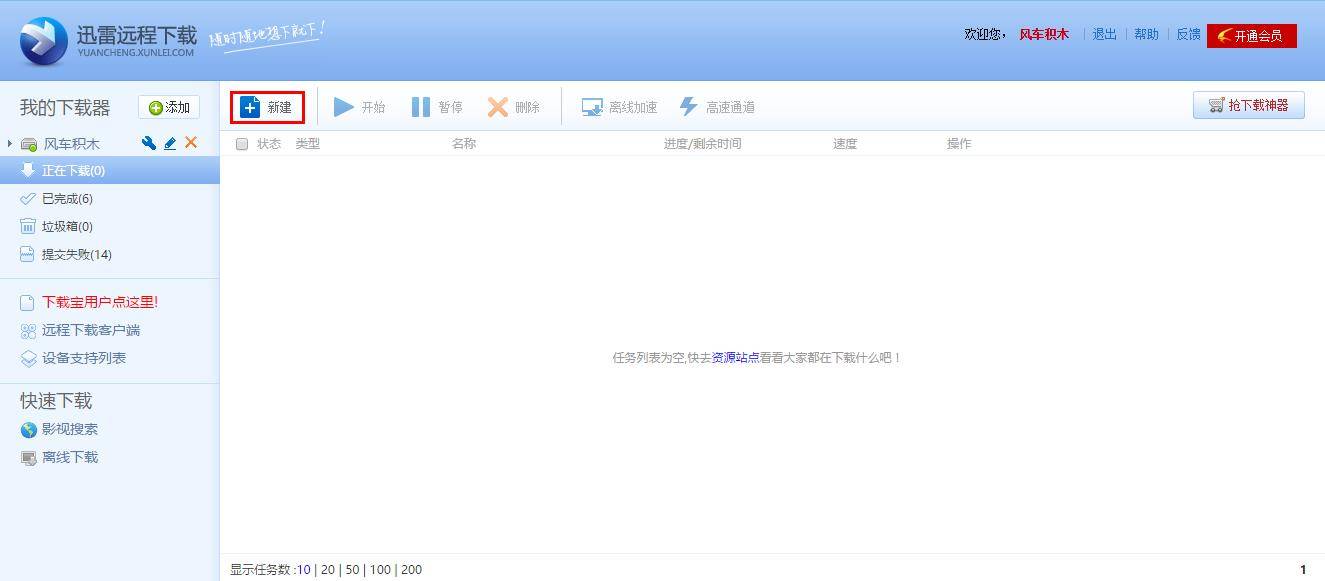The image size is (1325, 581).
Task: Click the 删除 delete X icon
Action: (x=497, y=107)
